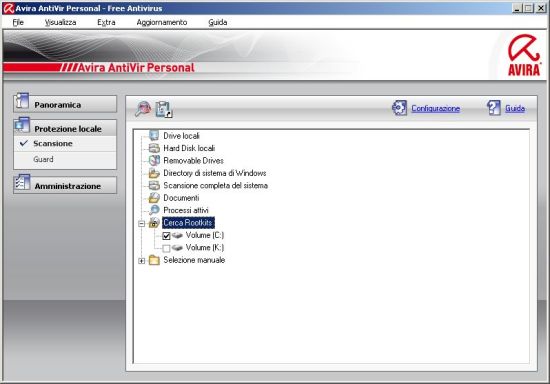Viewport: 550px width, 384px height.
Task: Click the Volume (C:) drive icon
Action: [x=177, y=235]
